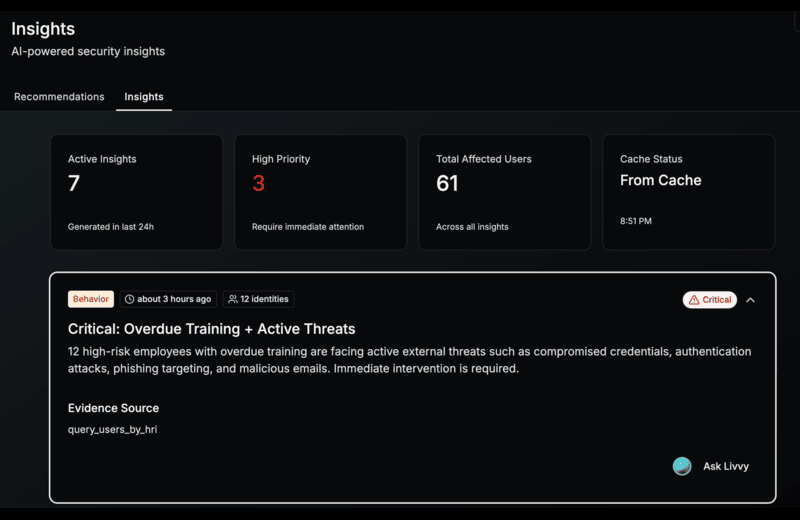Click the about 3 hours ago label
Image resolution: width=800 pixels, height=520 pixels.
click(174, 299)
